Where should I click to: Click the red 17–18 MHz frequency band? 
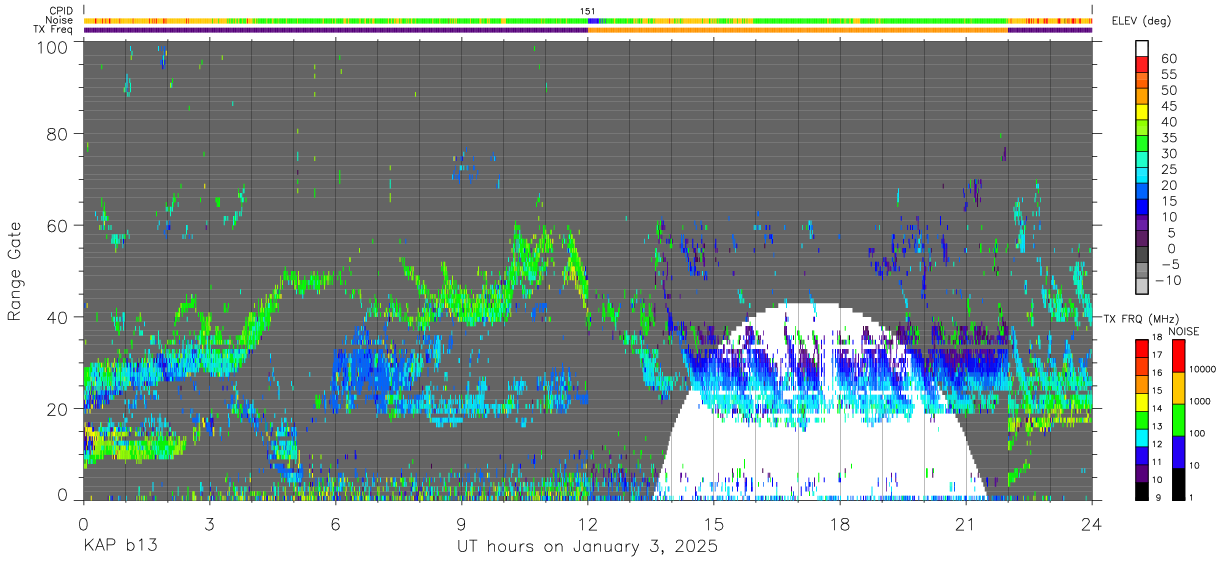1142,348
